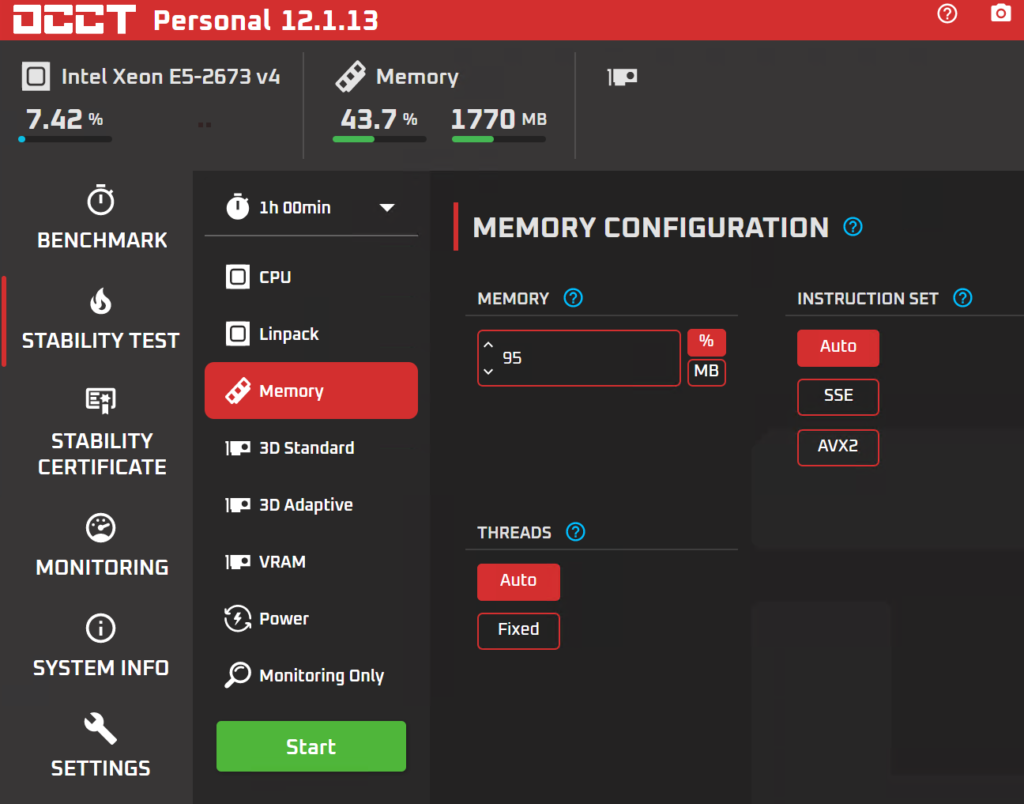
Task: Click the memory MB usage bar
Action: [x=499, y=139]
